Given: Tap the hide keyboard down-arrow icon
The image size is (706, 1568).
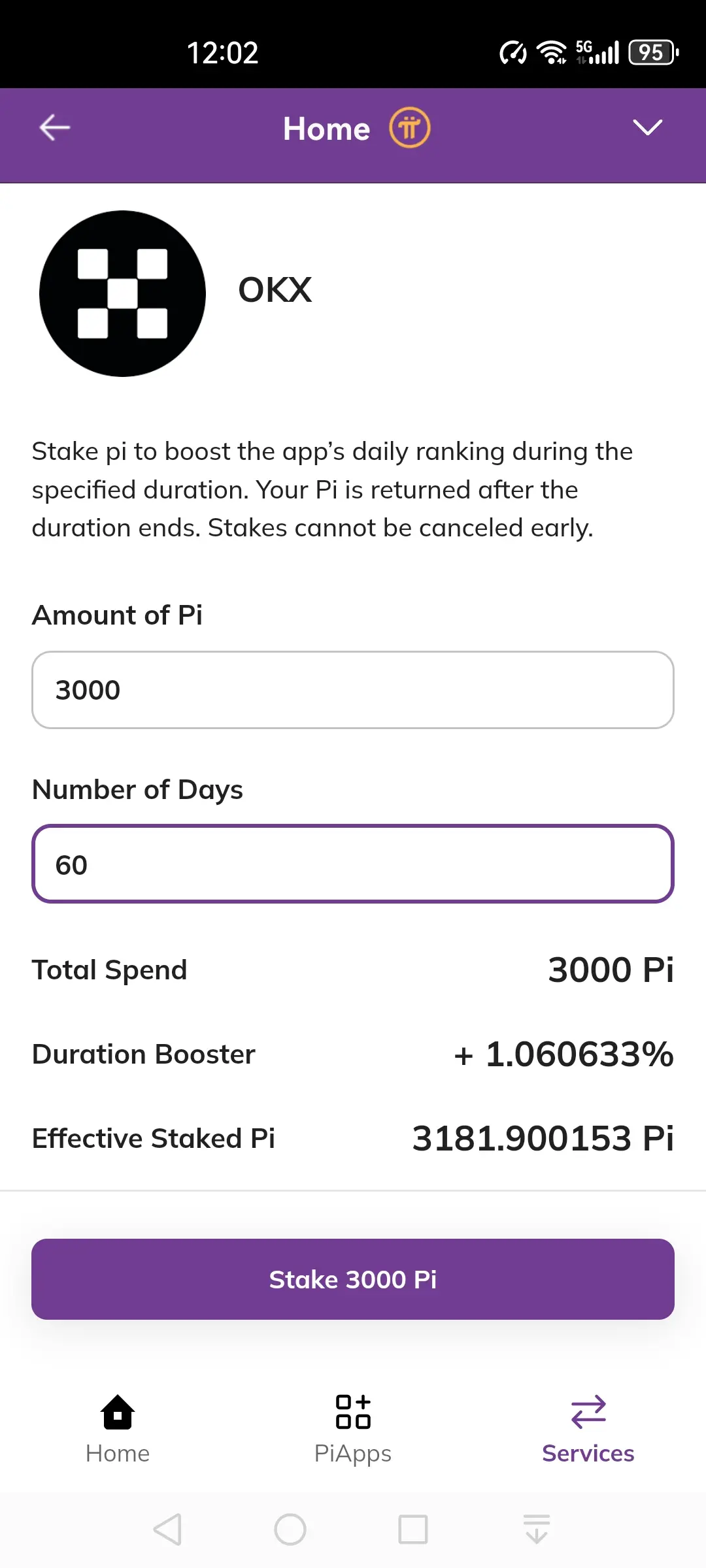Looking at the screenshot, I should (x=537, y=1529).
